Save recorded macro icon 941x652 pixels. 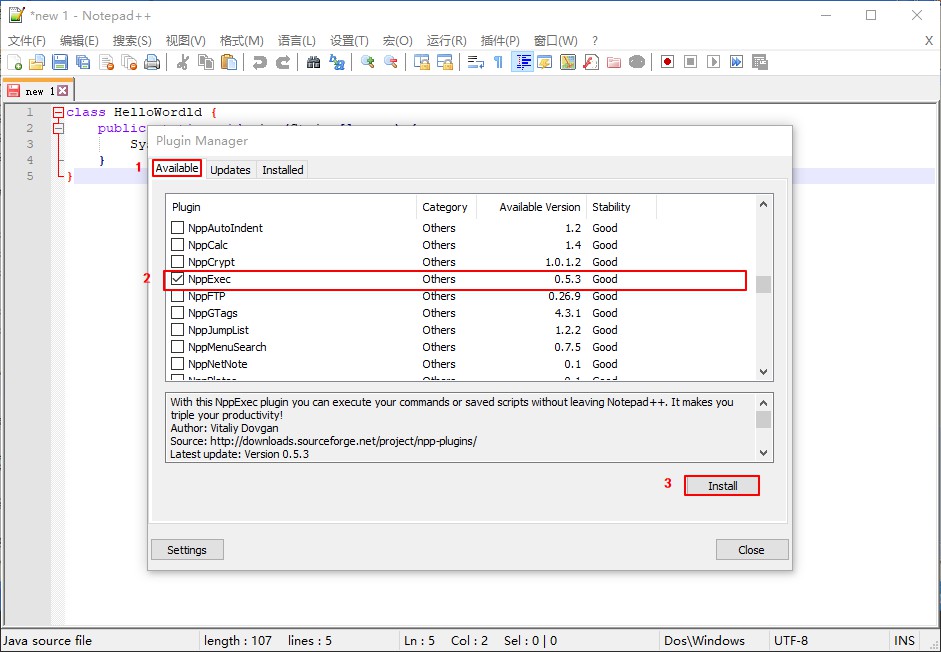[760, 62]
